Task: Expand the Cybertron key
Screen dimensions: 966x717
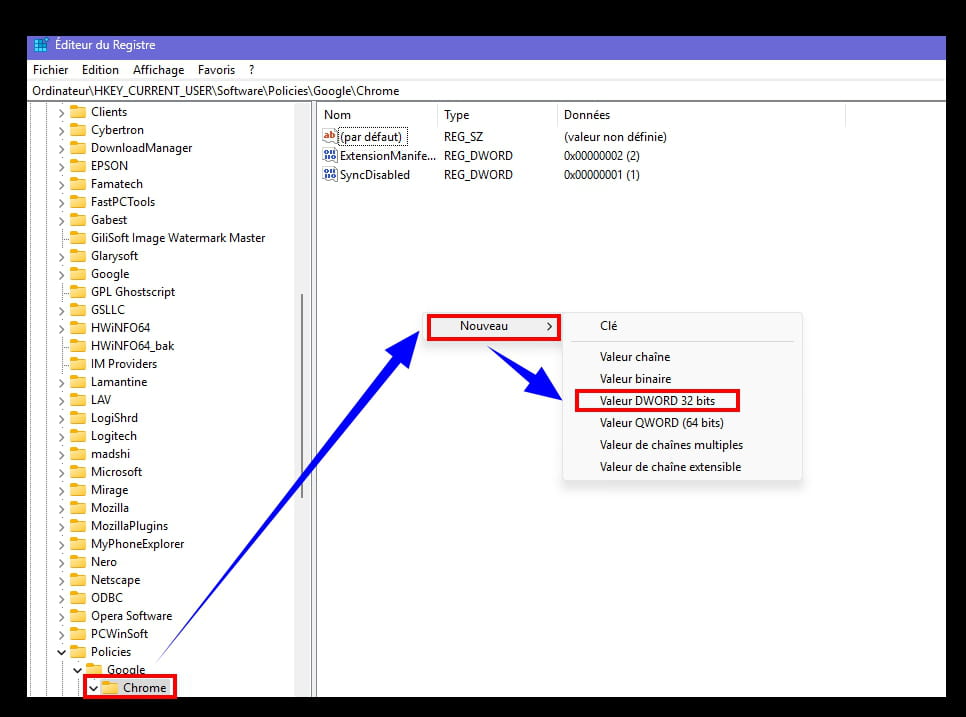Action: click(61, 131)
